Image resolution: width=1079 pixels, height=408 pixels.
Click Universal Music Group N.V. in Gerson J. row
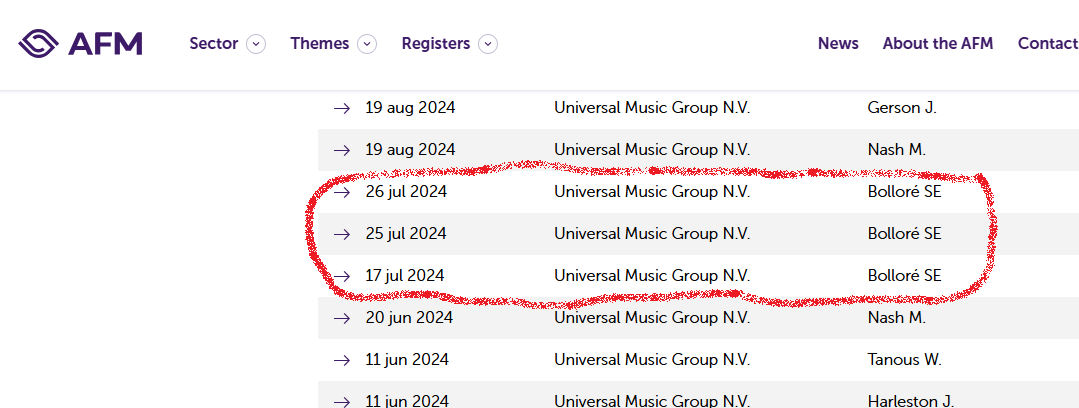(x=652, y=108)
